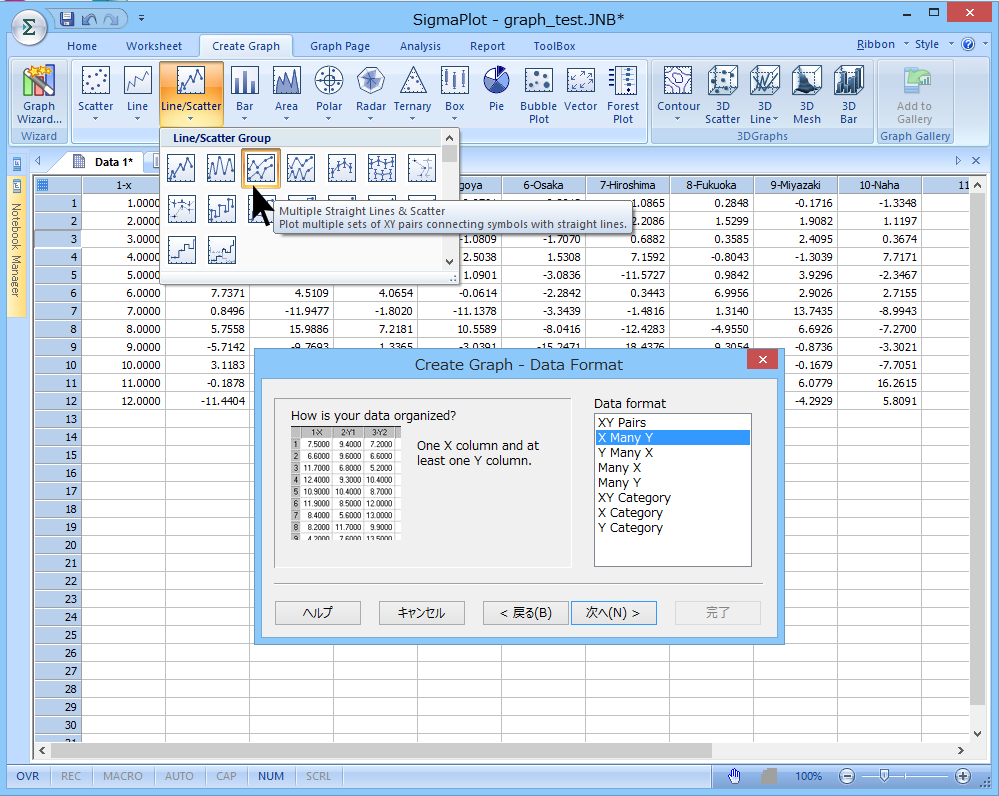Click the 次へ(N) > button
This screenshot has width=999, height=796.
(613, 613)
